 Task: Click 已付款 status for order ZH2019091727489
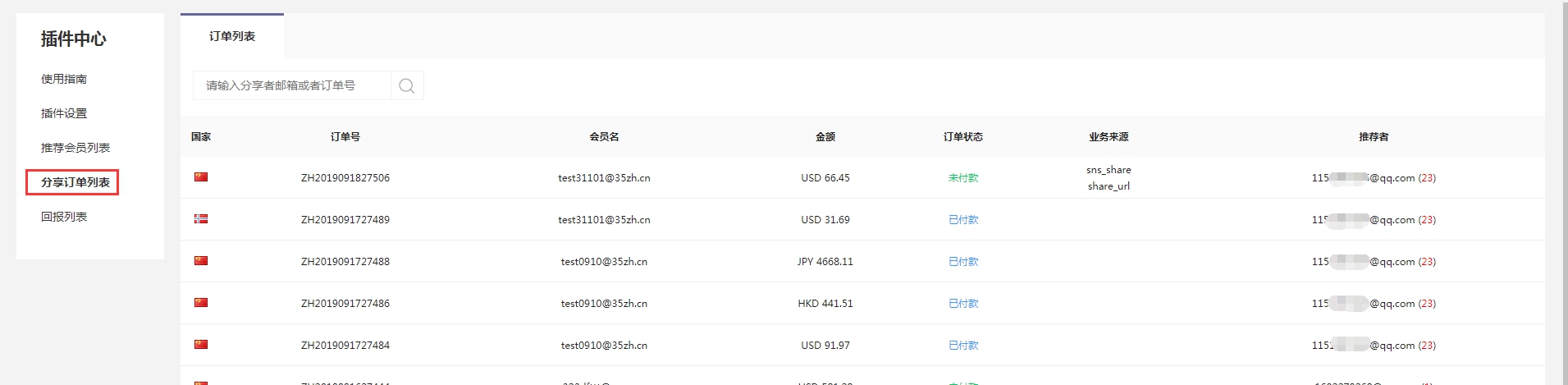tap(963, 220)
